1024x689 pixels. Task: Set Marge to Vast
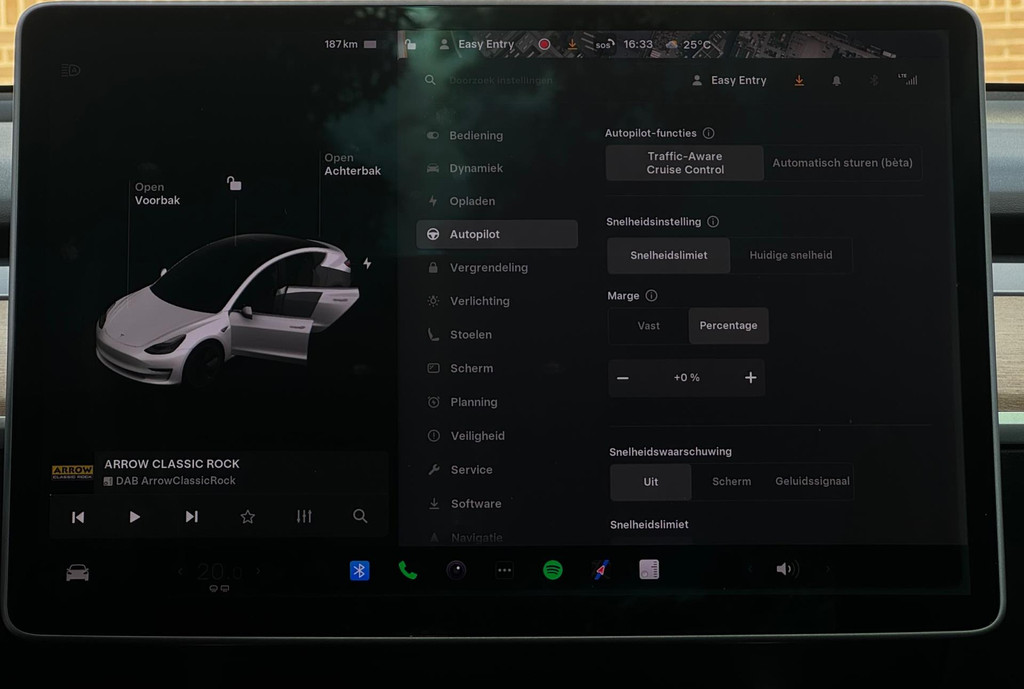648,326
